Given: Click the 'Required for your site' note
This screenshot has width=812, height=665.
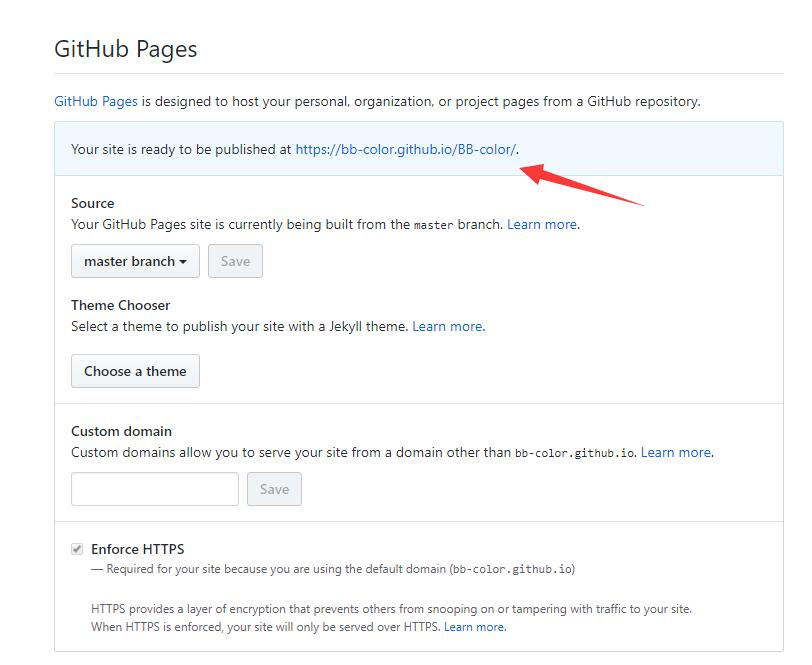Looking at the screenshot, I should tap(333, 569).
